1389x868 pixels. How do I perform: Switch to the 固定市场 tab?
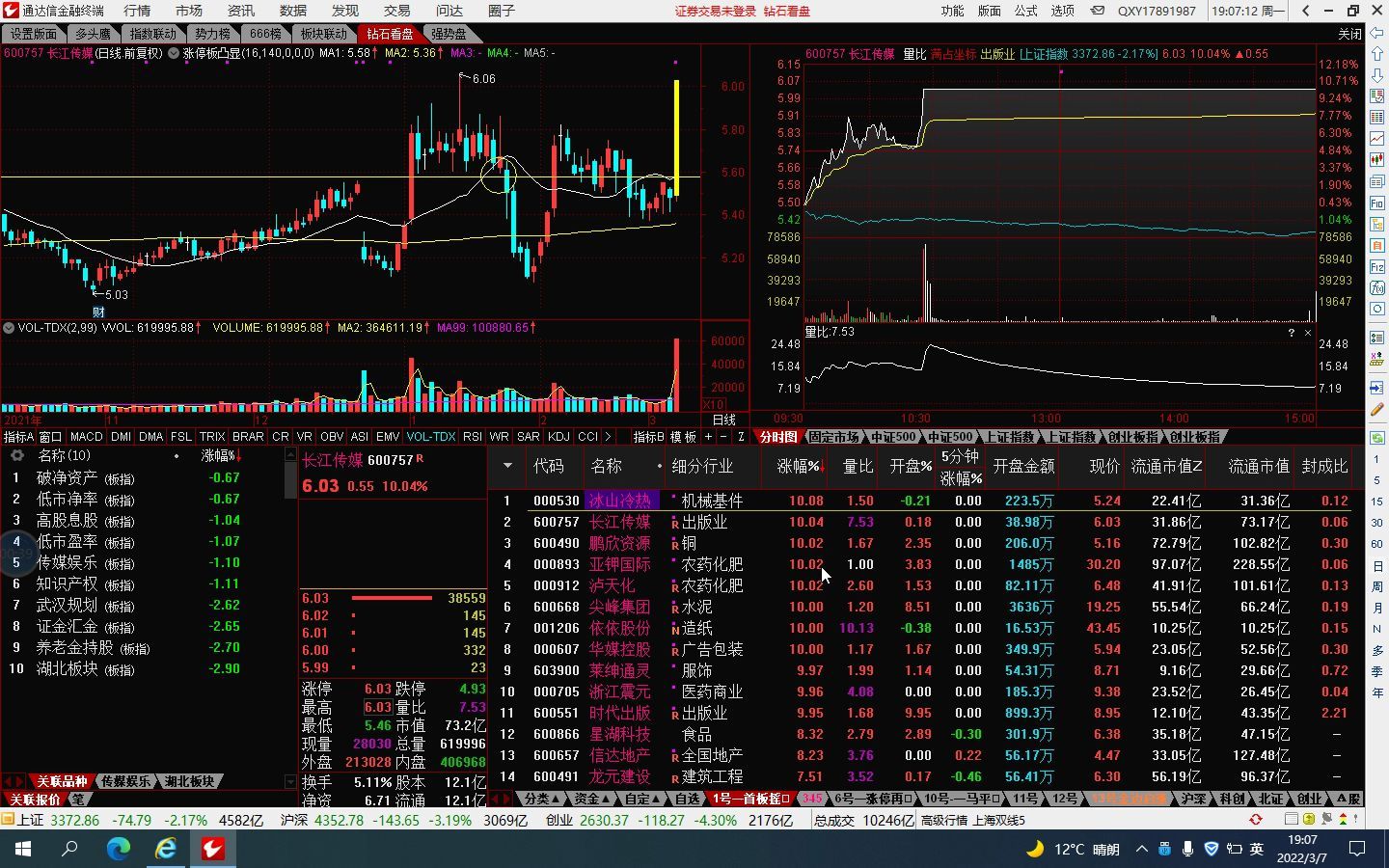(x=834, y=437)
